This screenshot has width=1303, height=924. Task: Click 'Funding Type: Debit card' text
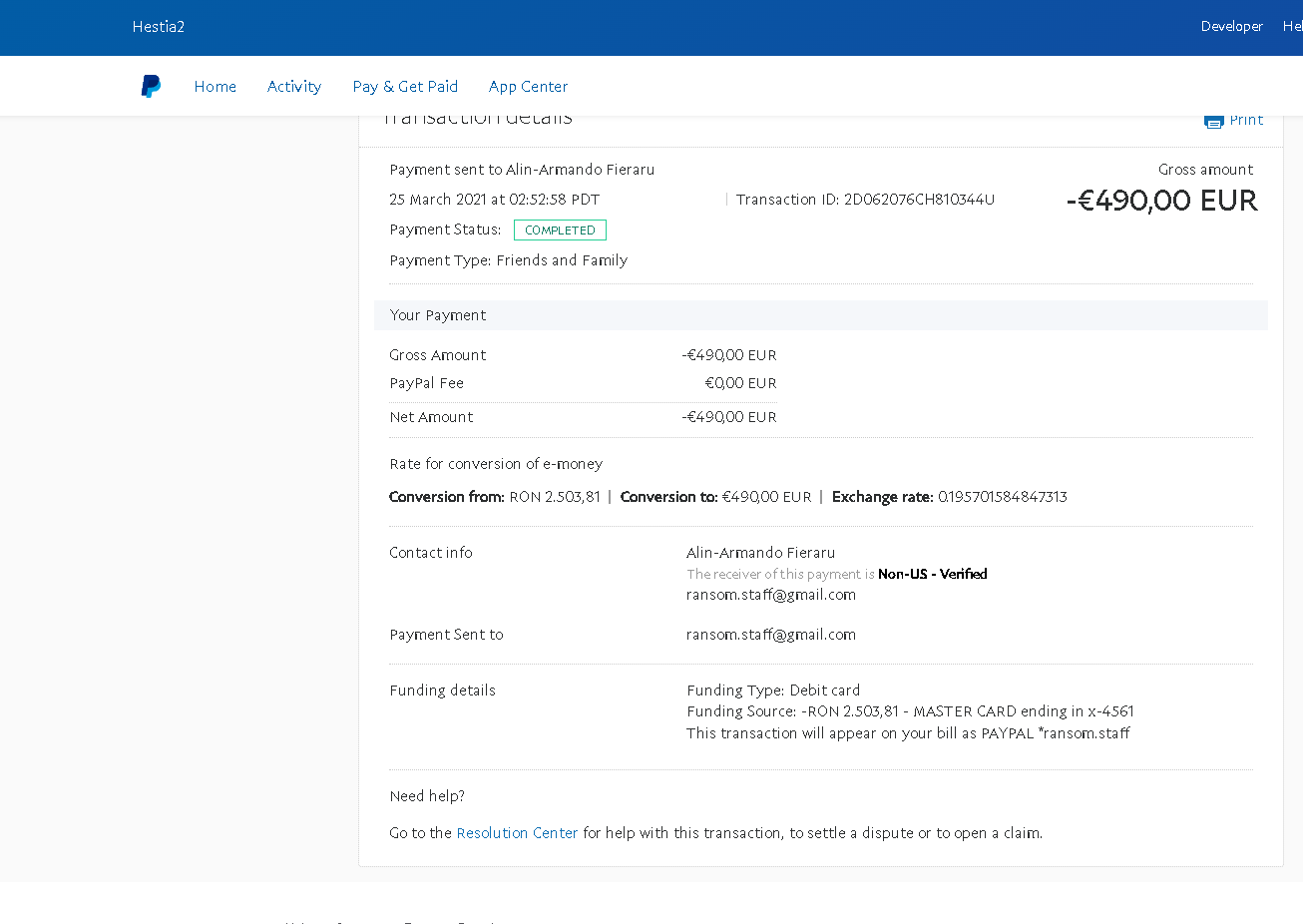coord(773,691)
